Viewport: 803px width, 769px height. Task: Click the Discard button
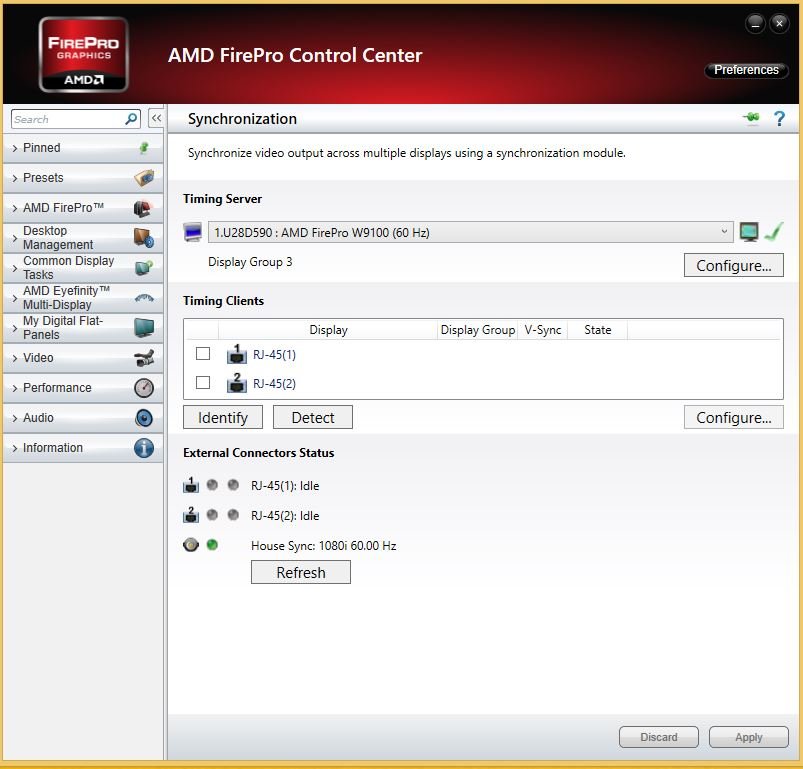(x=659, y=737)
